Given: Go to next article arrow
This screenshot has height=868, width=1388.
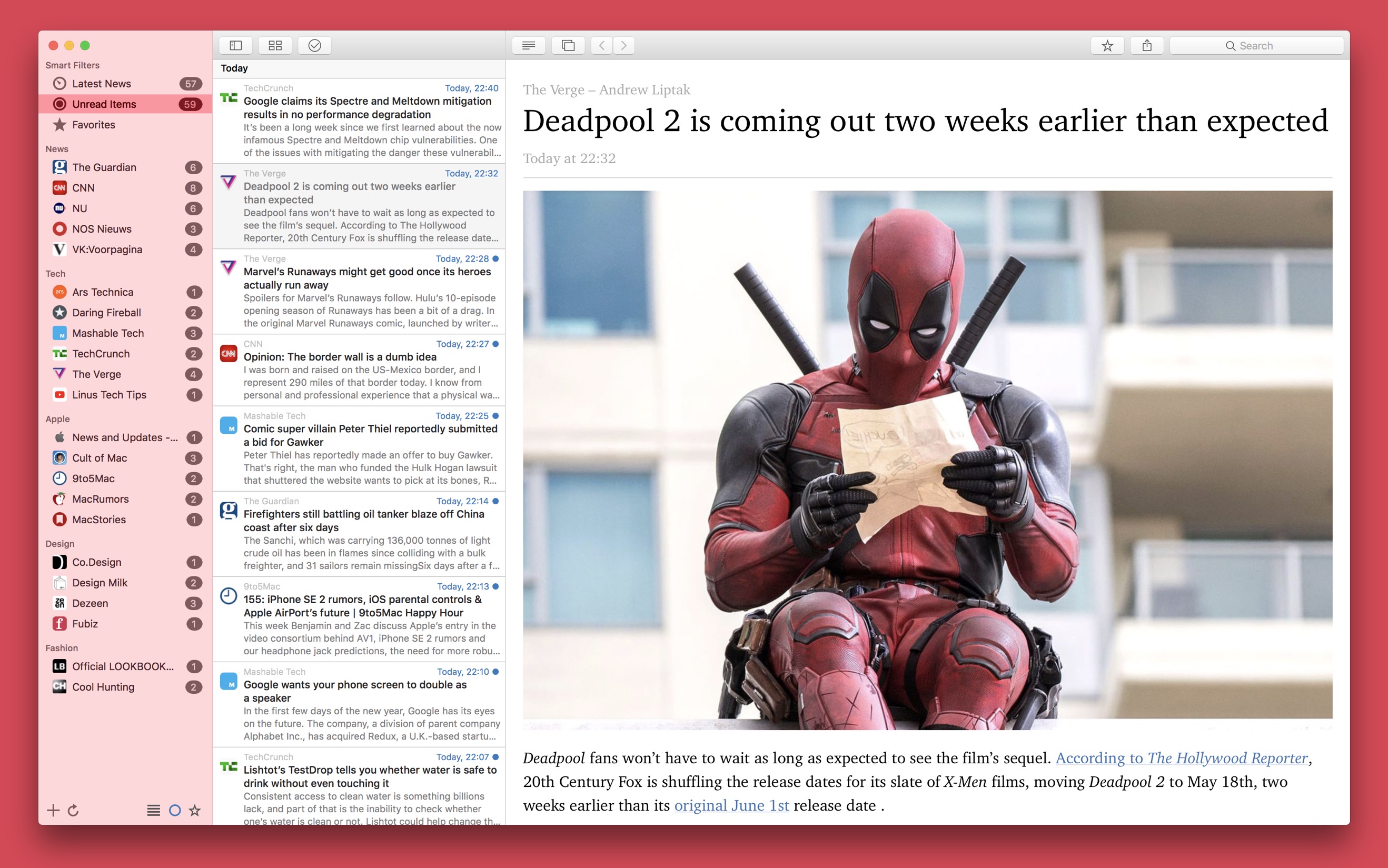Looking at the screenshot, I should [623, 45].
